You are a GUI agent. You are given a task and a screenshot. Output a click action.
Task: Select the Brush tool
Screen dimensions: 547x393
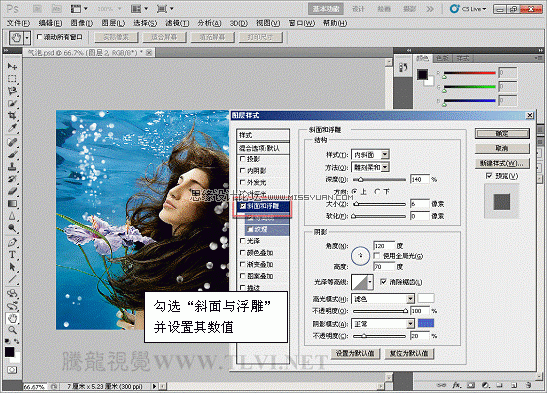12,154
